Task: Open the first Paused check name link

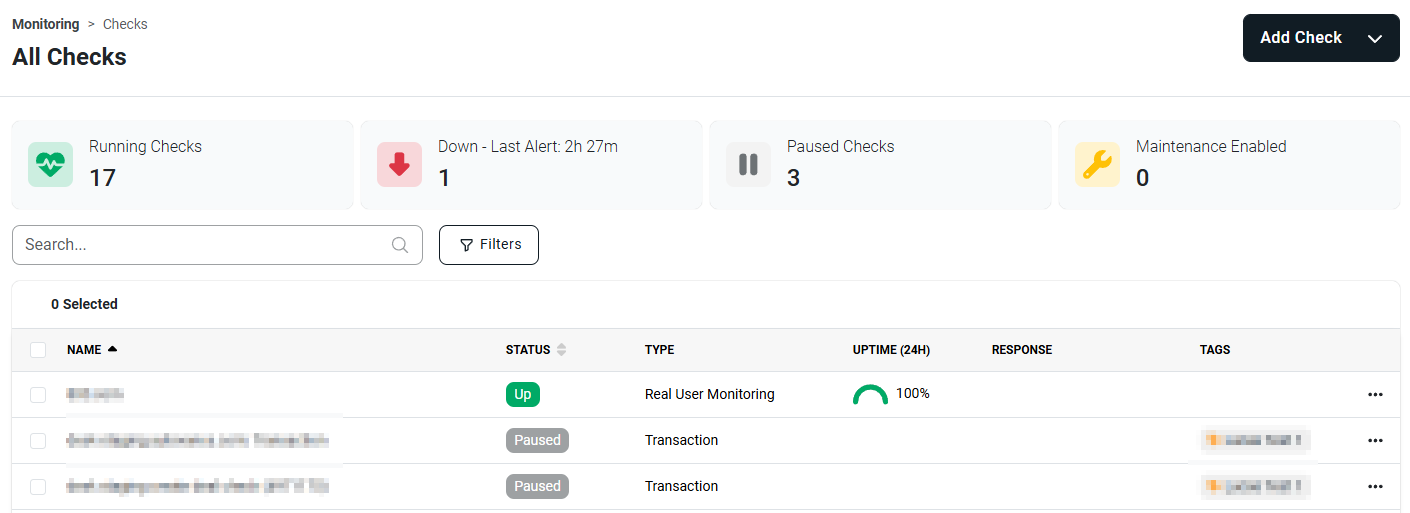Action: coord(198,441)
